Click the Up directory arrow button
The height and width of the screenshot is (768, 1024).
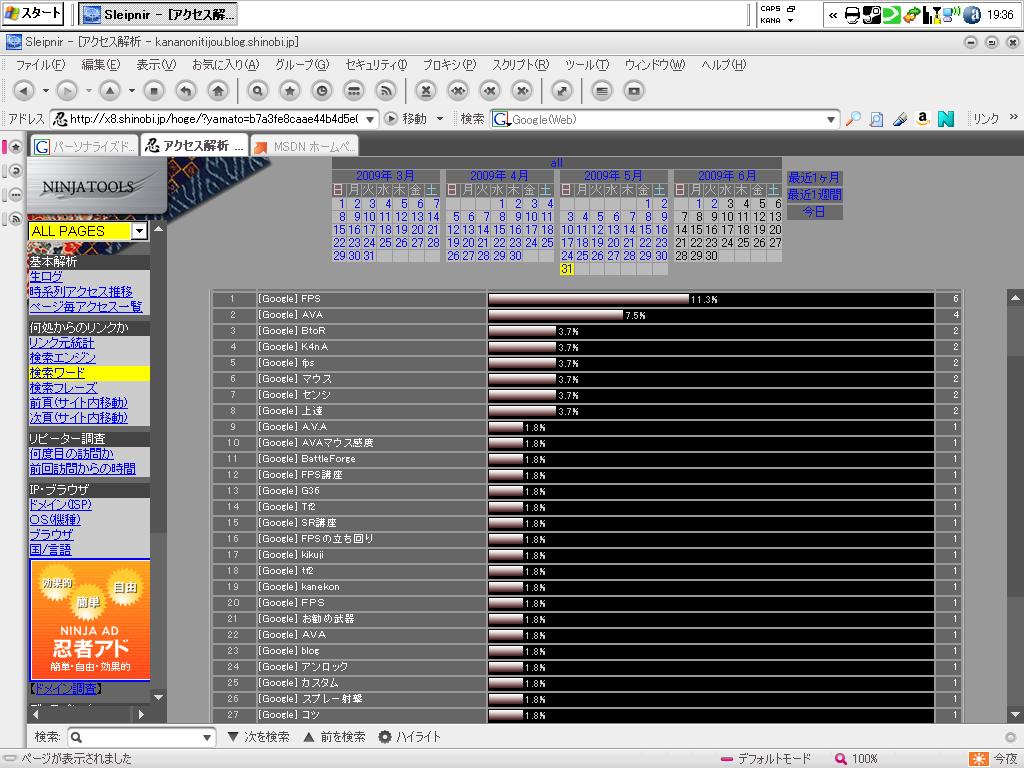(110, 91)
